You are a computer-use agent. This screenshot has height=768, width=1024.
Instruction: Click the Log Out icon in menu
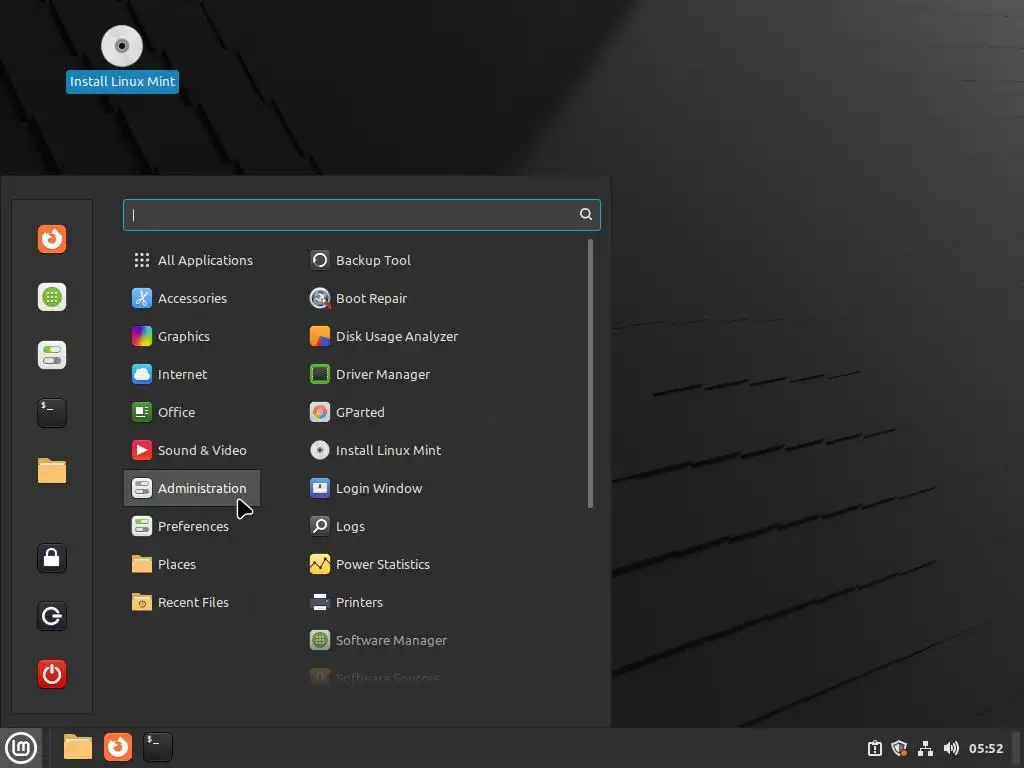[52, 616]
